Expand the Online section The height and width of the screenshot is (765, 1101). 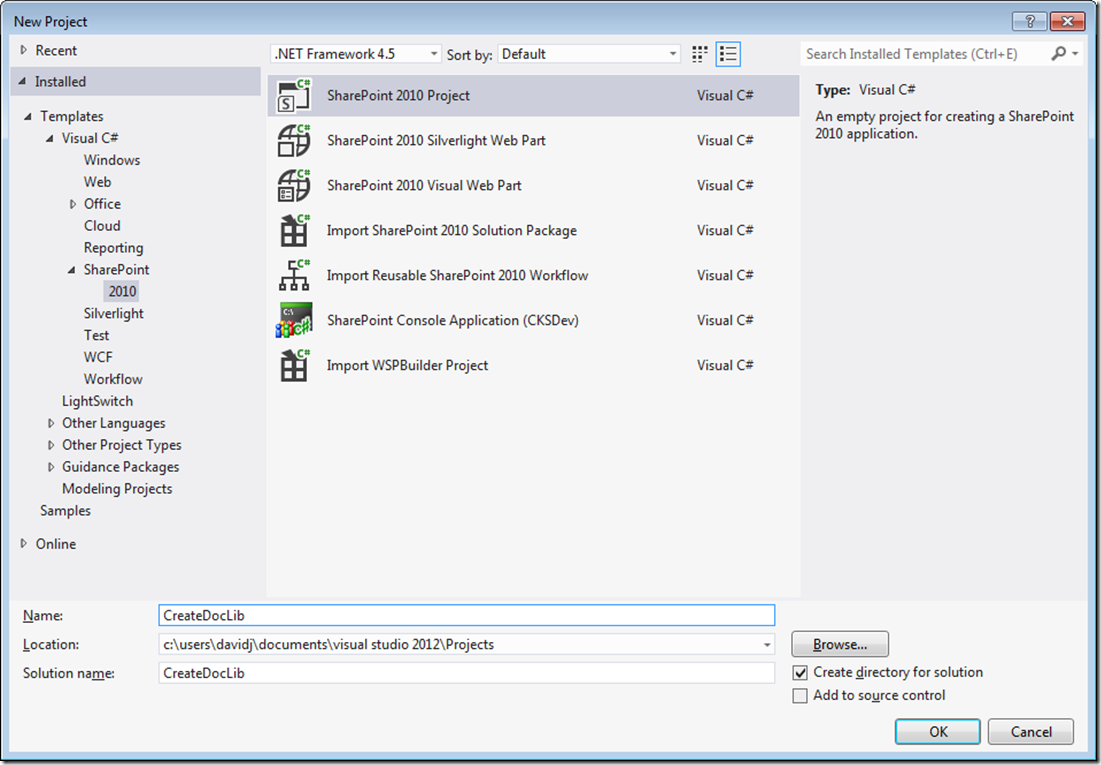pyautogui.click(x=24, y=544)
